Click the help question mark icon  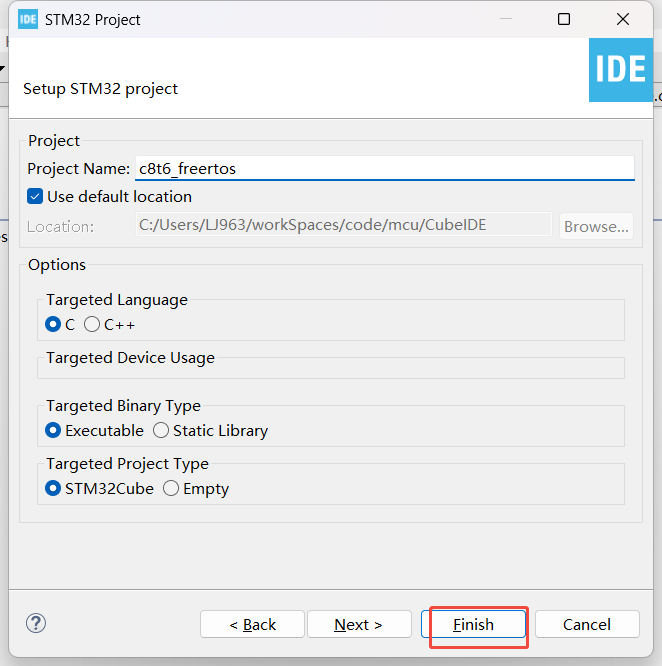[x=36, y=623]
